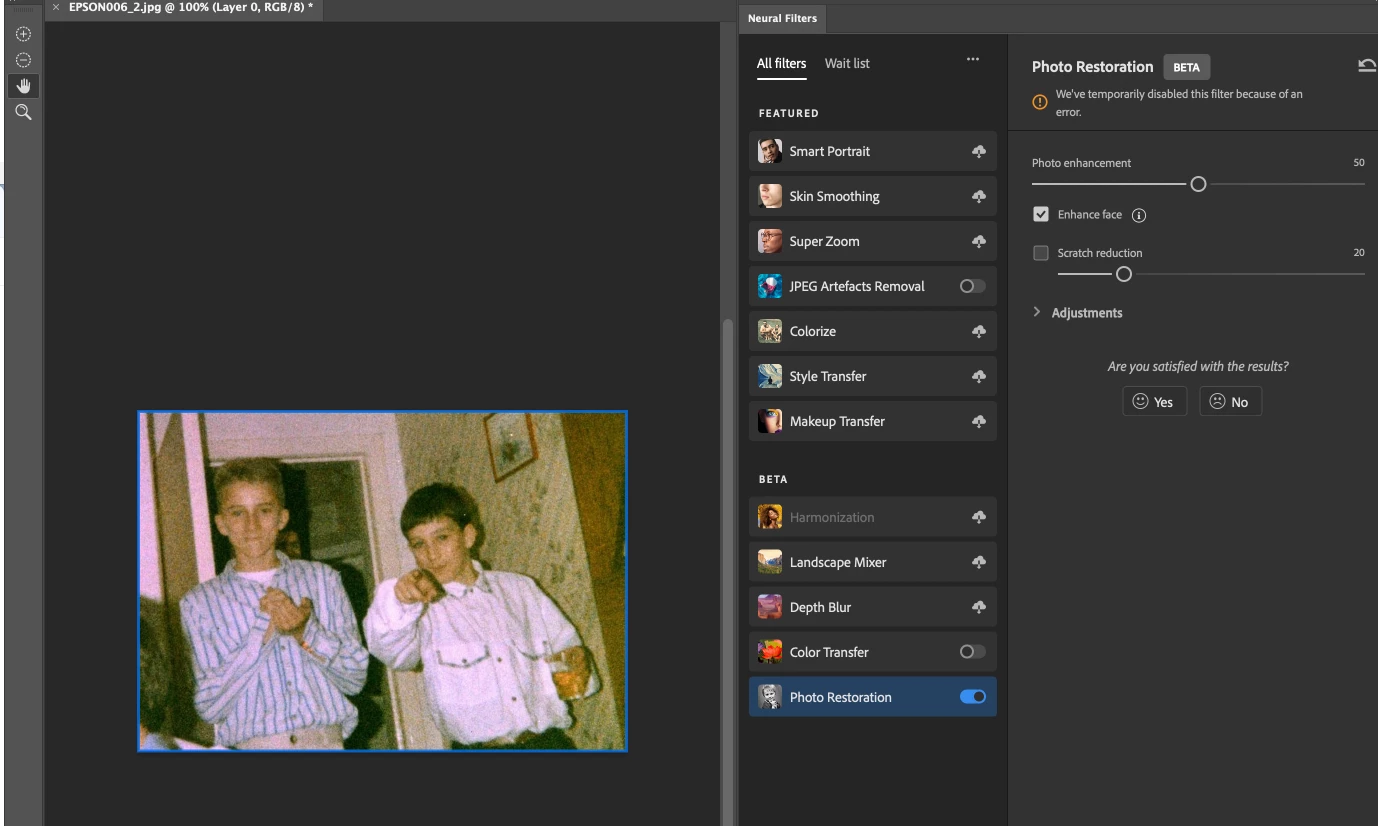This screenshot has width=1378, height=826.
Task: Click the JPEG Artefacts Removal thumbnail icon
Action: point(770,286)
